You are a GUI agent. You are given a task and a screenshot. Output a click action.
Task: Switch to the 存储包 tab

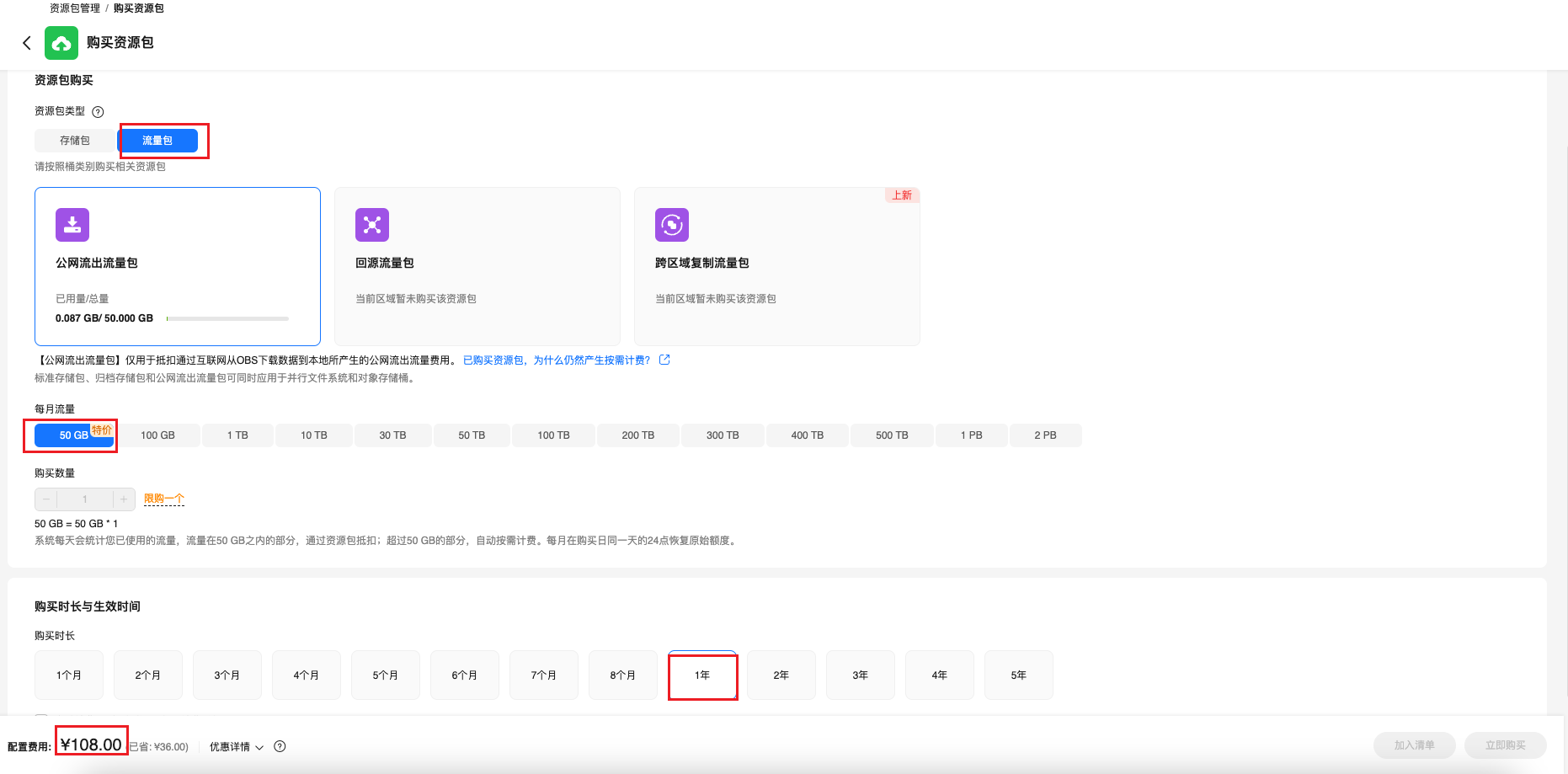click(75, 141)
